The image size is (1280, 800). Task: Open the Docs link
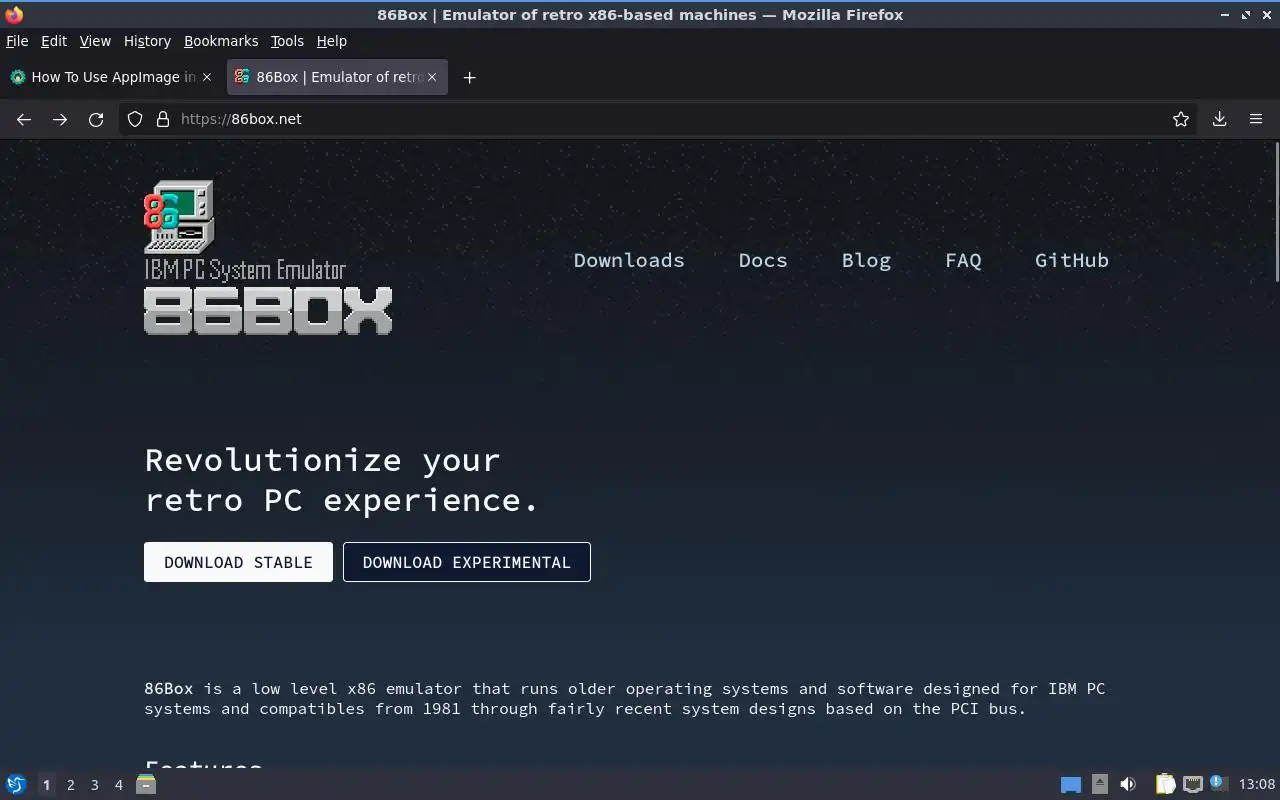click(763, 260)
